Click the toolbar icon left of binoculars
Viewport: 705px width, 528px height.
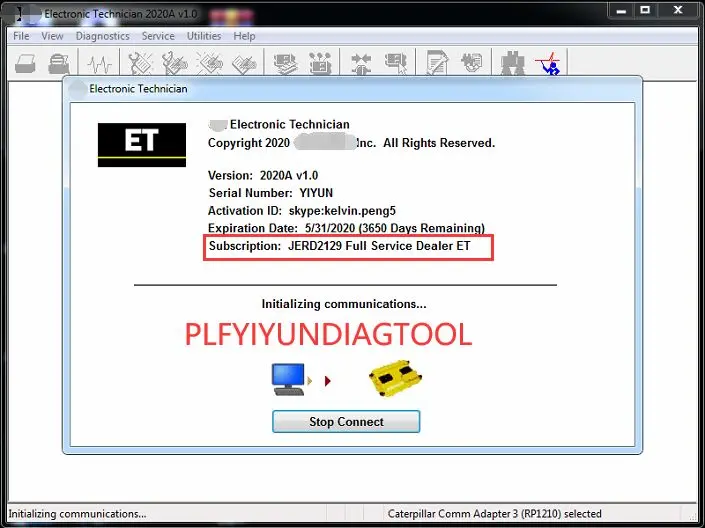(x=472, y=63)
